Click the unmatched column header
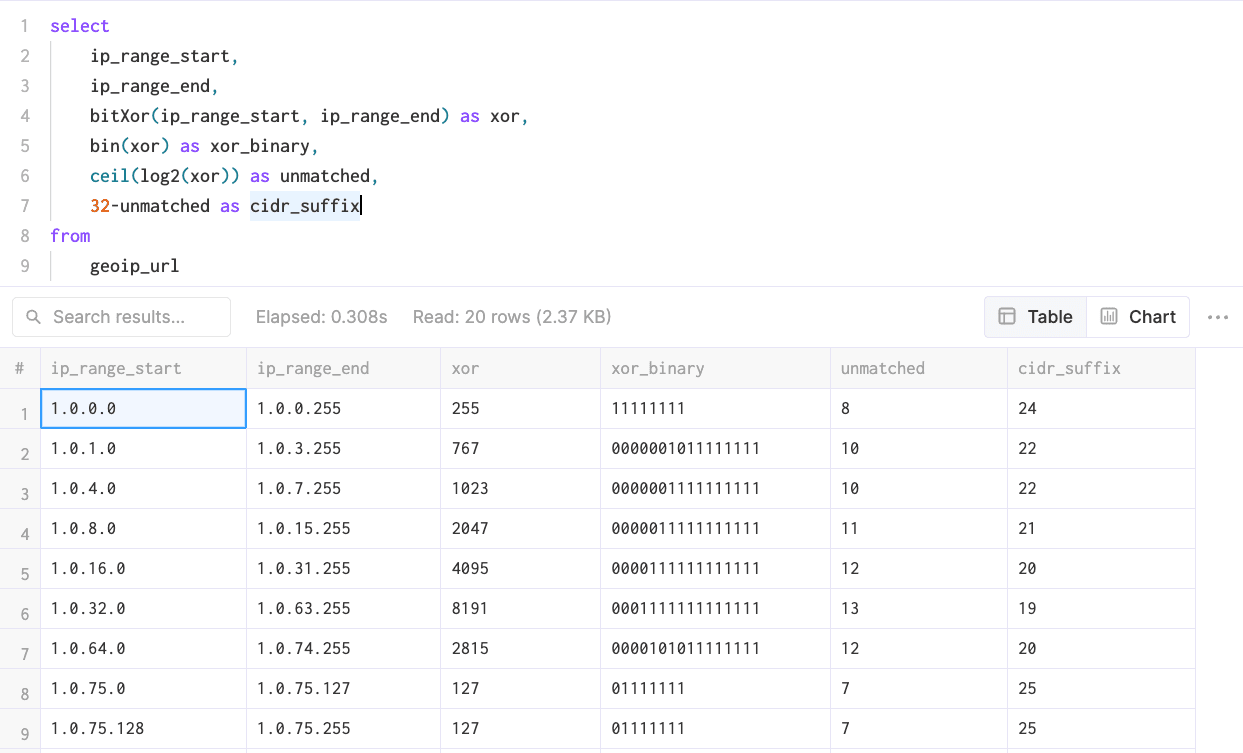Image resolution: width=1243 pixels, height=753 pixels. click(882, 368)
